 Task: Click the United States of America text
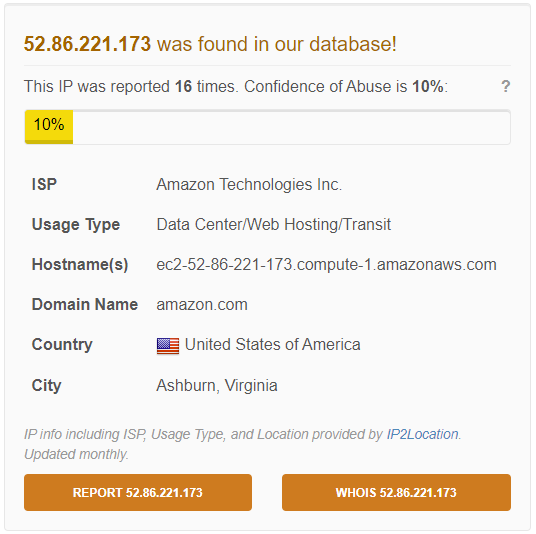272,345
